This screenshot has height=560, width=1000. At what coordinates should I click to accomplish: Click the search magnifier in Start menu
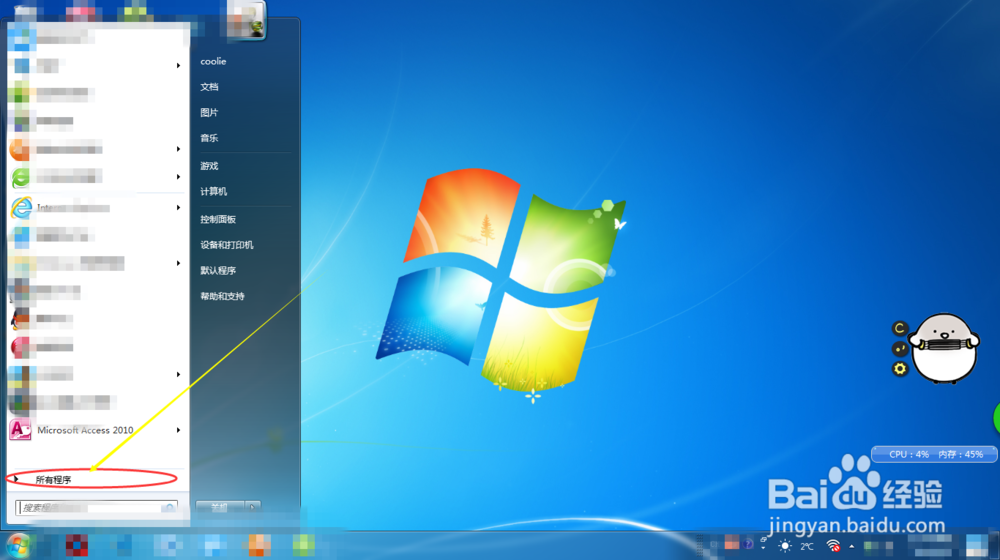coord(169,508)
